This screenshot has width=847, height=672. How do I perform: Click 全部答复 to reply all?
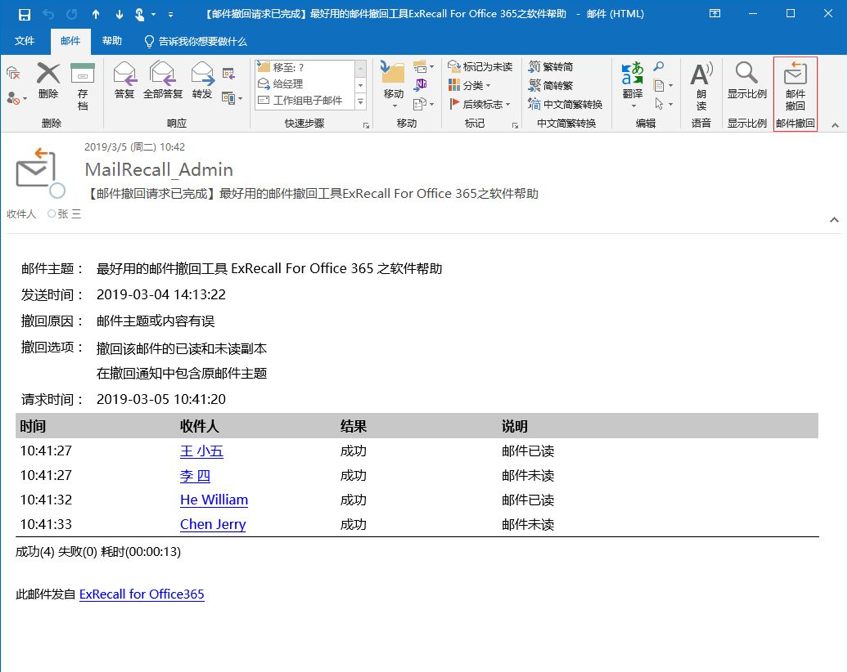[163, 81]
